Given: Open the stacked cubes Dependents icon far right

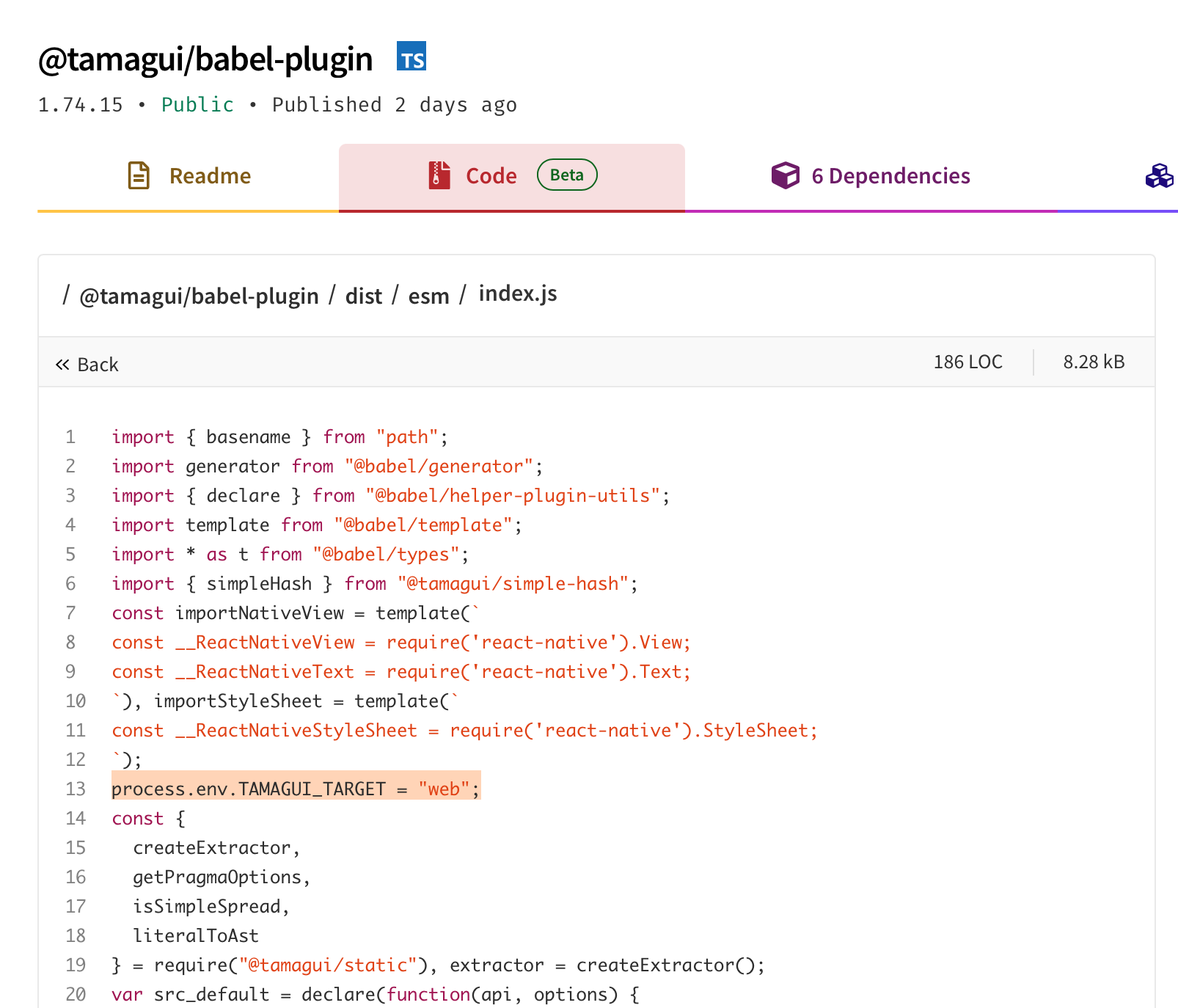Looking at the screenshot, I should pyautogui.click(x=1159, y=176).
